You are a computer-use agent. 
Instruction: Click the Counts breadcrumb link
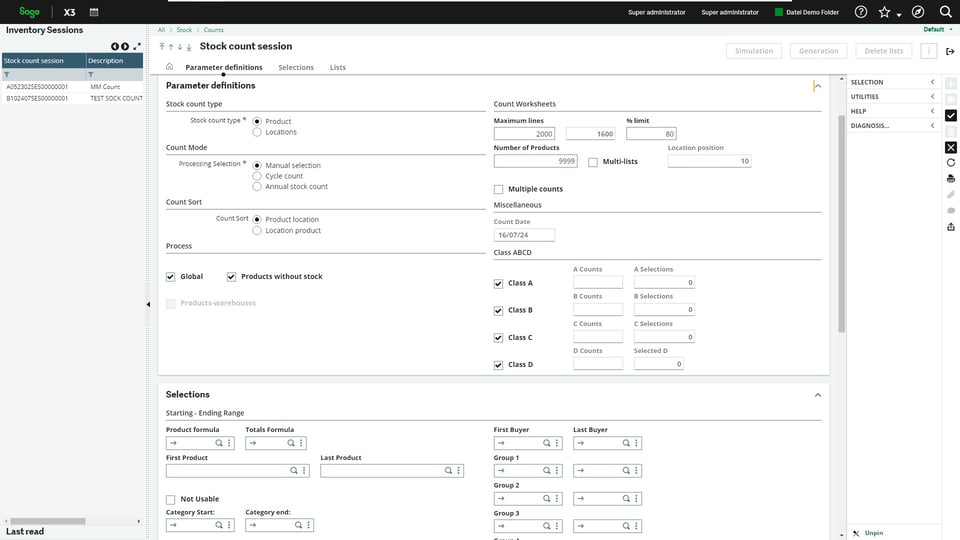click(x=214, y=29)
